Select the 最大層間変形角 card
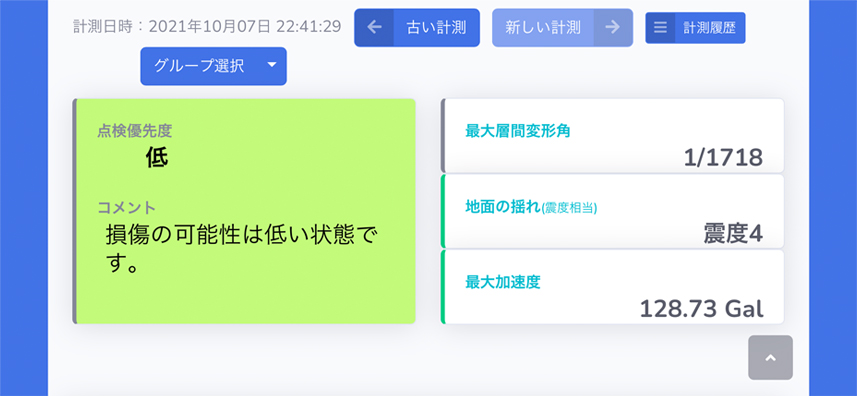Image resolution: width=857 pixels, height=396 pixels. pos(612,135)
